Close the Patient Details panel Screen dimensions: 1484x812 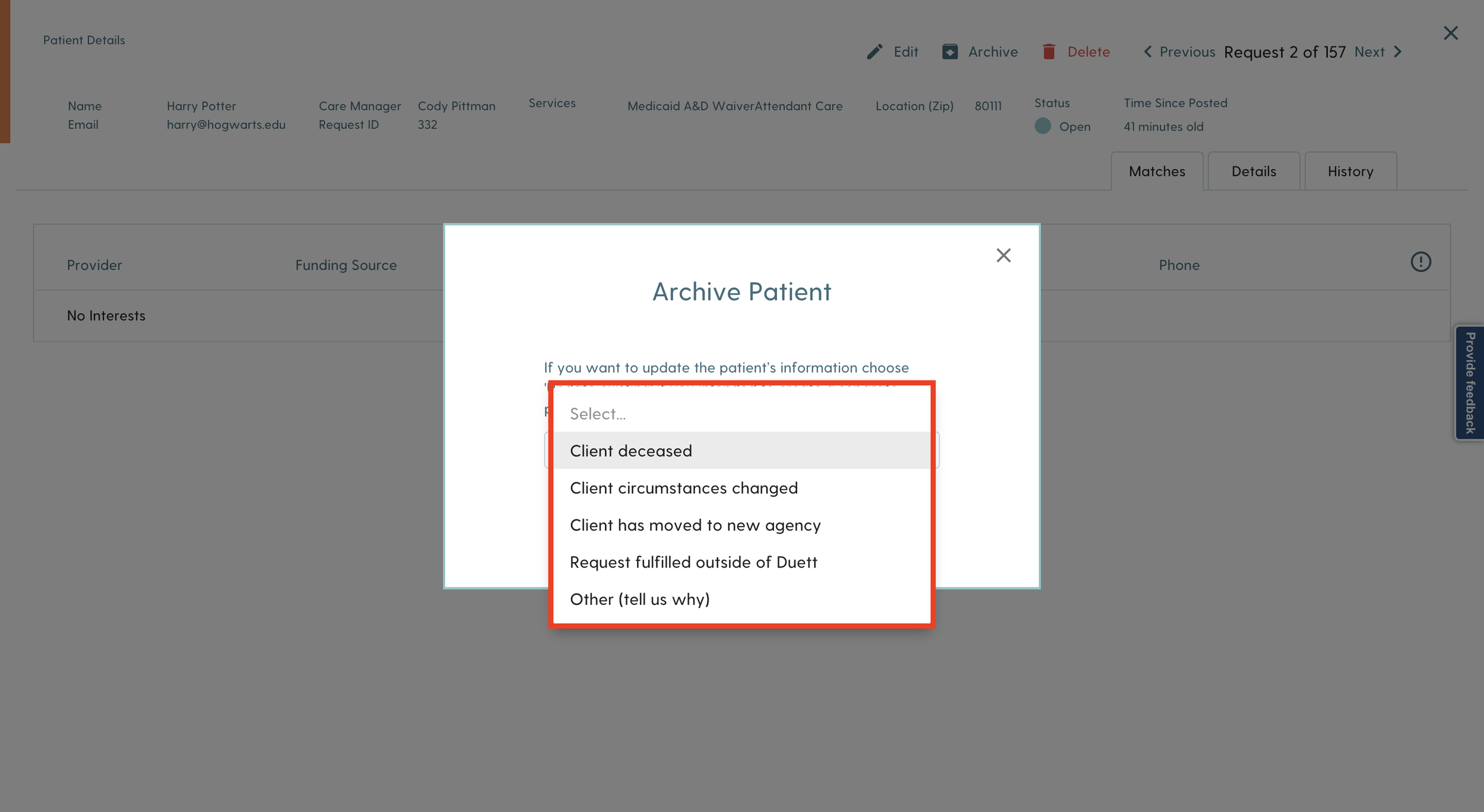pos(1450,33)
